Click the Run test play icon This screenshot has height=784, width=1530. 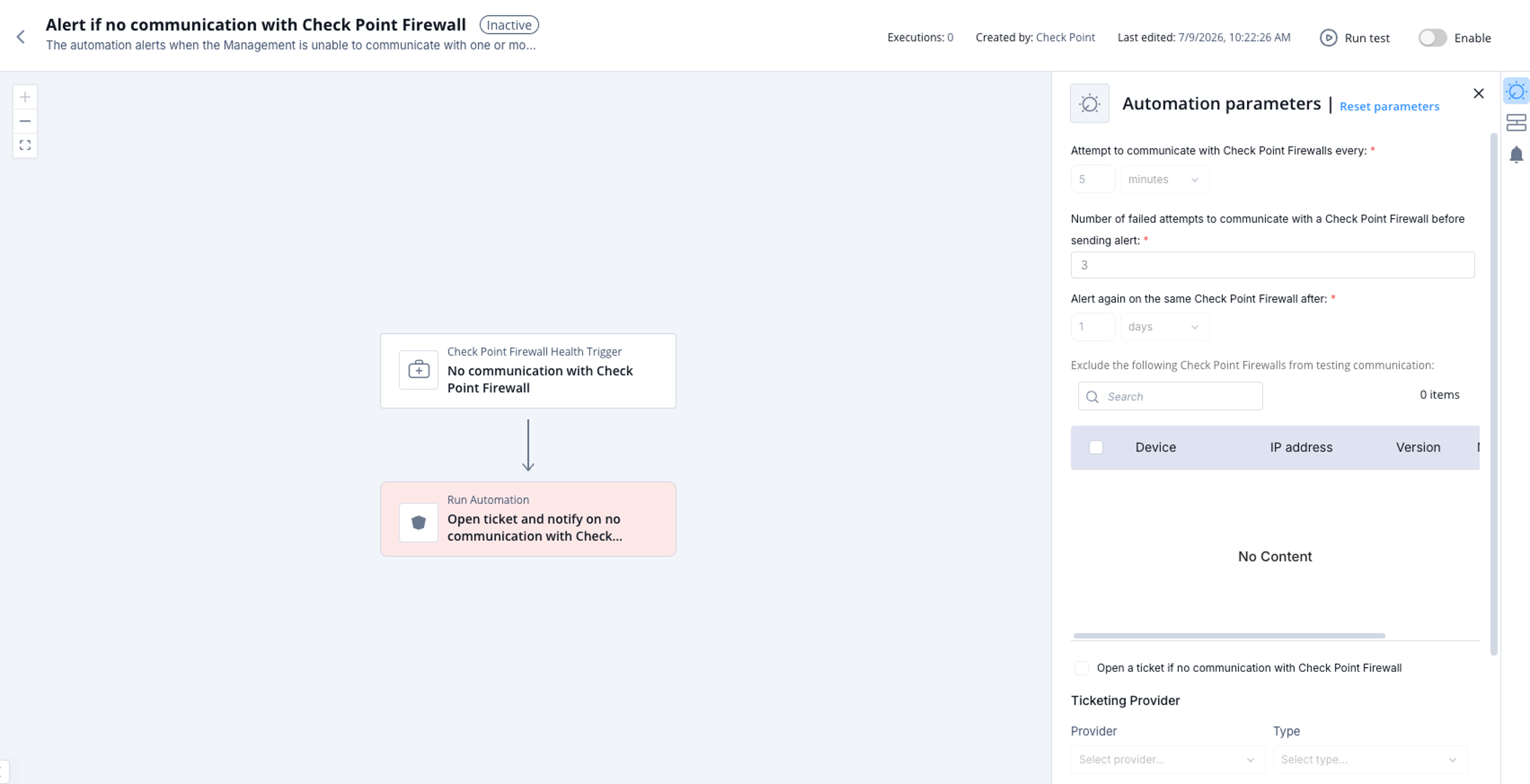(1328, 37)
